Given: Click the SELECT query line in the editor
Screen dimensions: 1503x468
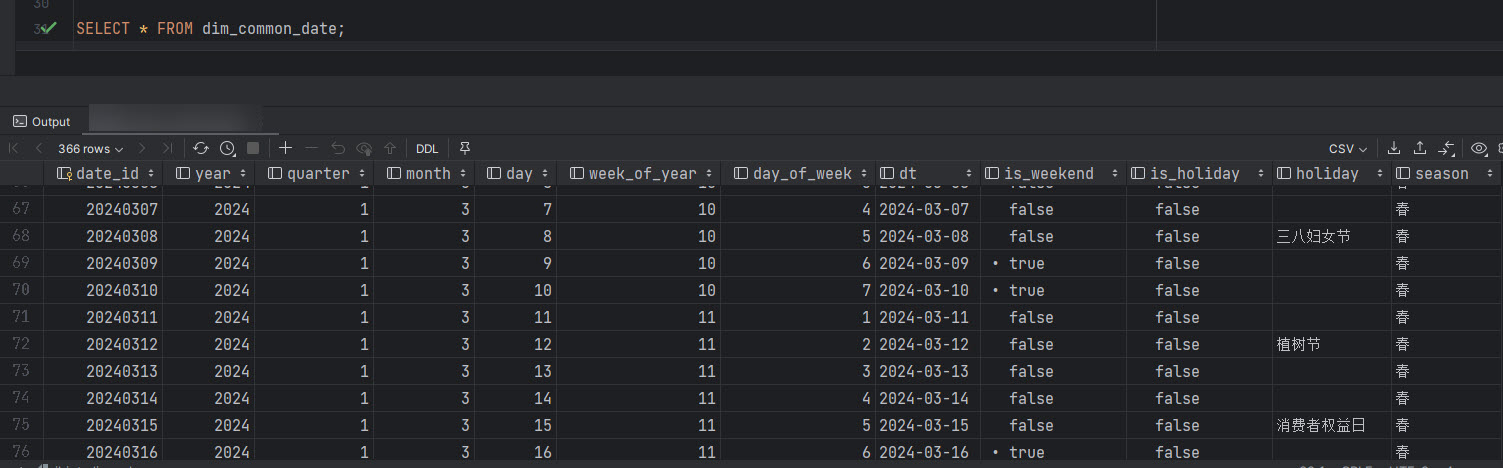Looking at the screenshot, I should coord(210,28).
